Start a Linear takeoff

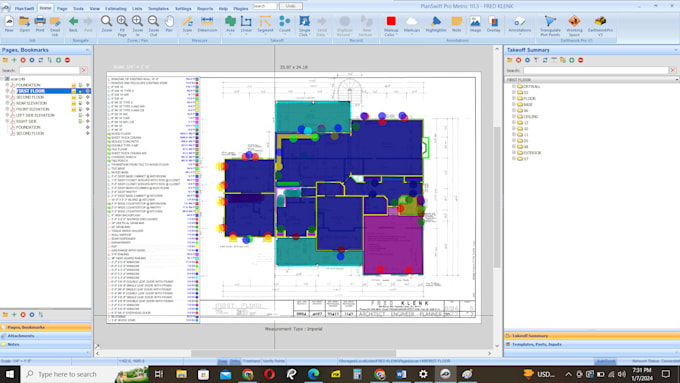click(246, 24)
